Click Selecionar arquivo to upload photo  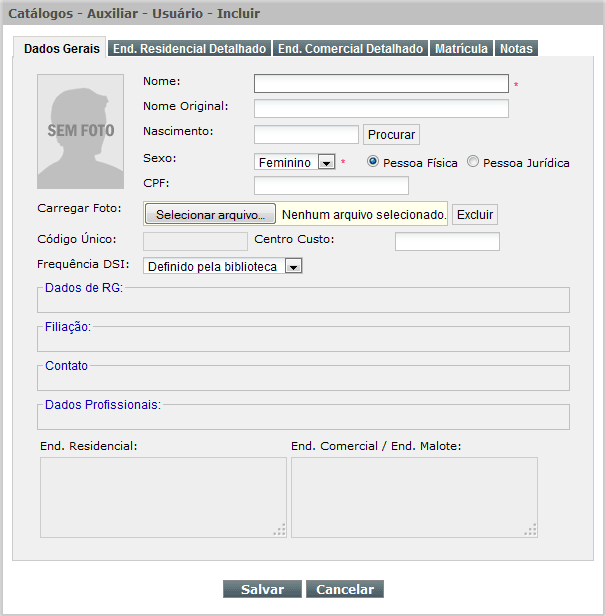[x=210, y=214]
